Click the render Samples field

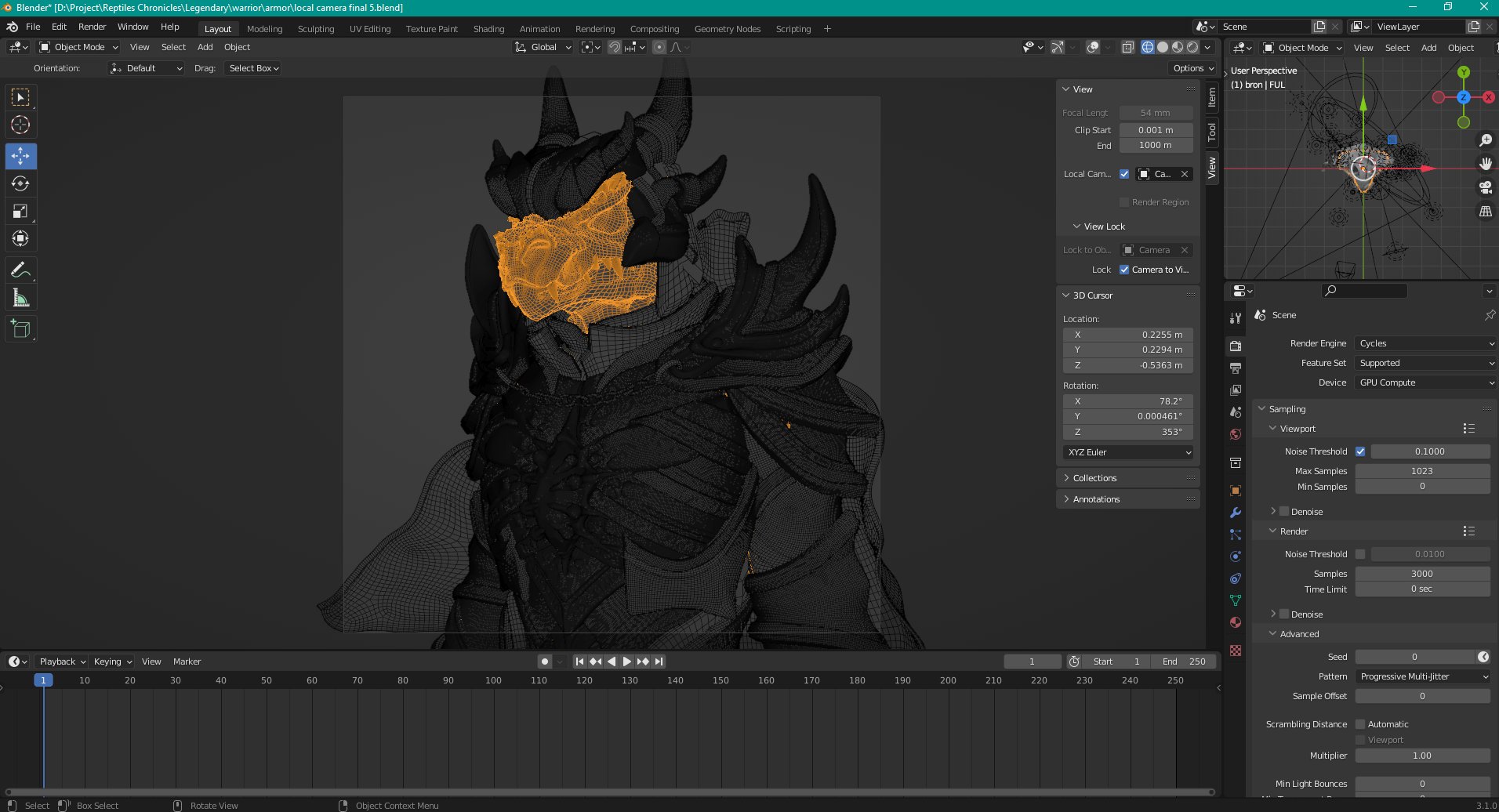tap(1421, 574)
